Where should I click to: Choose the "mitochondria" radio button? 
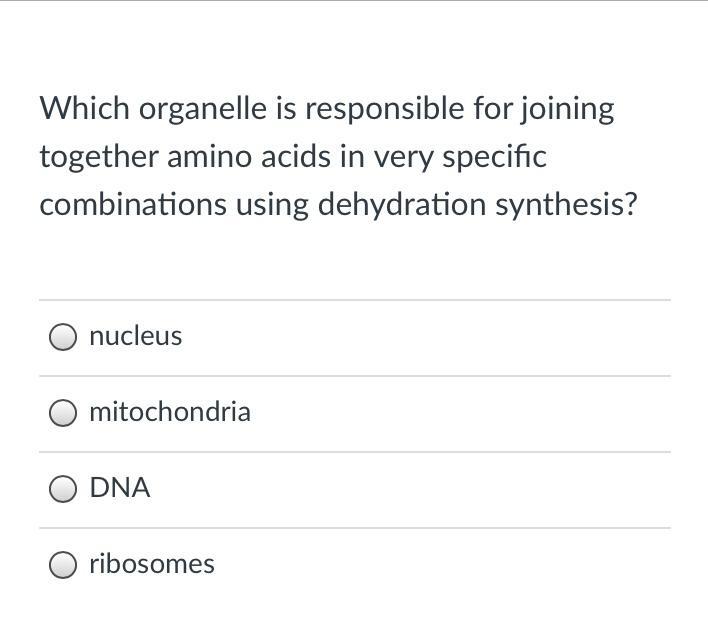63,413
